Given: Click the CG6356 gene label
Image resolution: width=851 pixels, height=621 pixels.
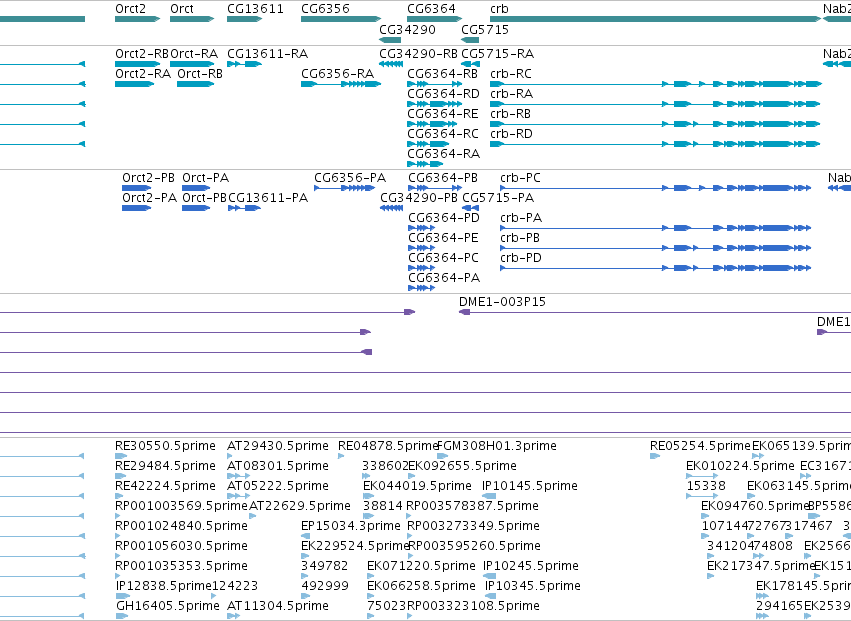Looking at the screenshot, I should (x=325, y=9).
